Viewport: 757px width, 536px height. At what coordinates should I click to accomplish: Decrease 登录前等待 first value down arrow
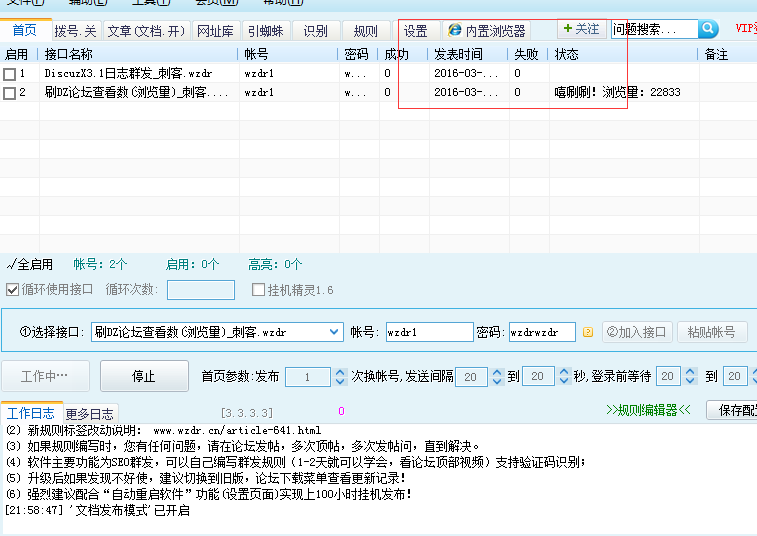point(690,381)
